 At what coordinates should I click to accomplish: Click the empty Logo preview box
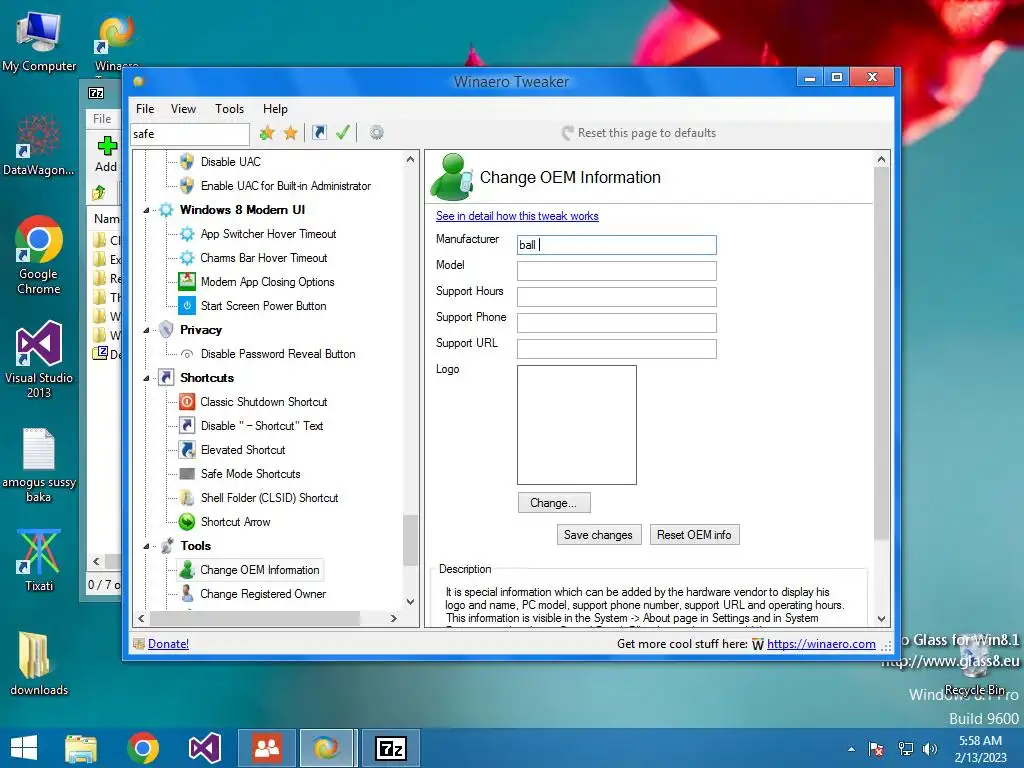(577, 425)
